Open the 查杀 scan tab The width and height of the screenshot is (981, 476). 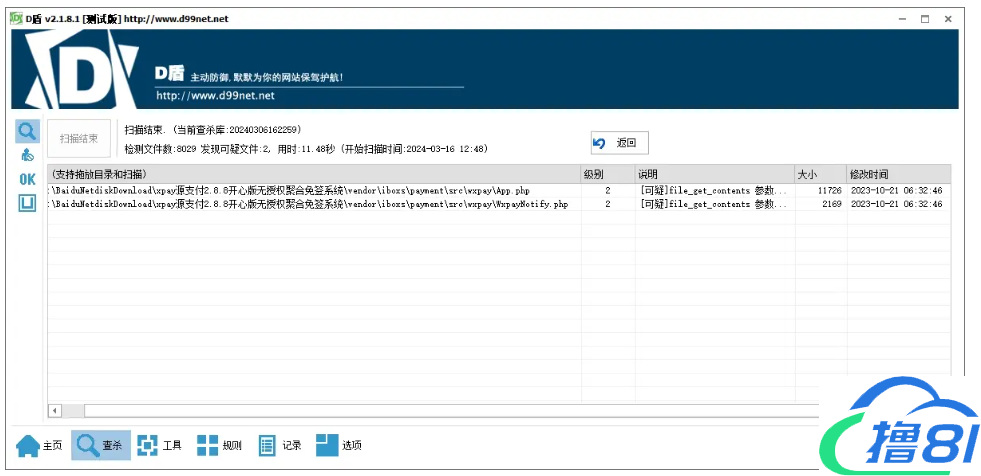[100, 445]
